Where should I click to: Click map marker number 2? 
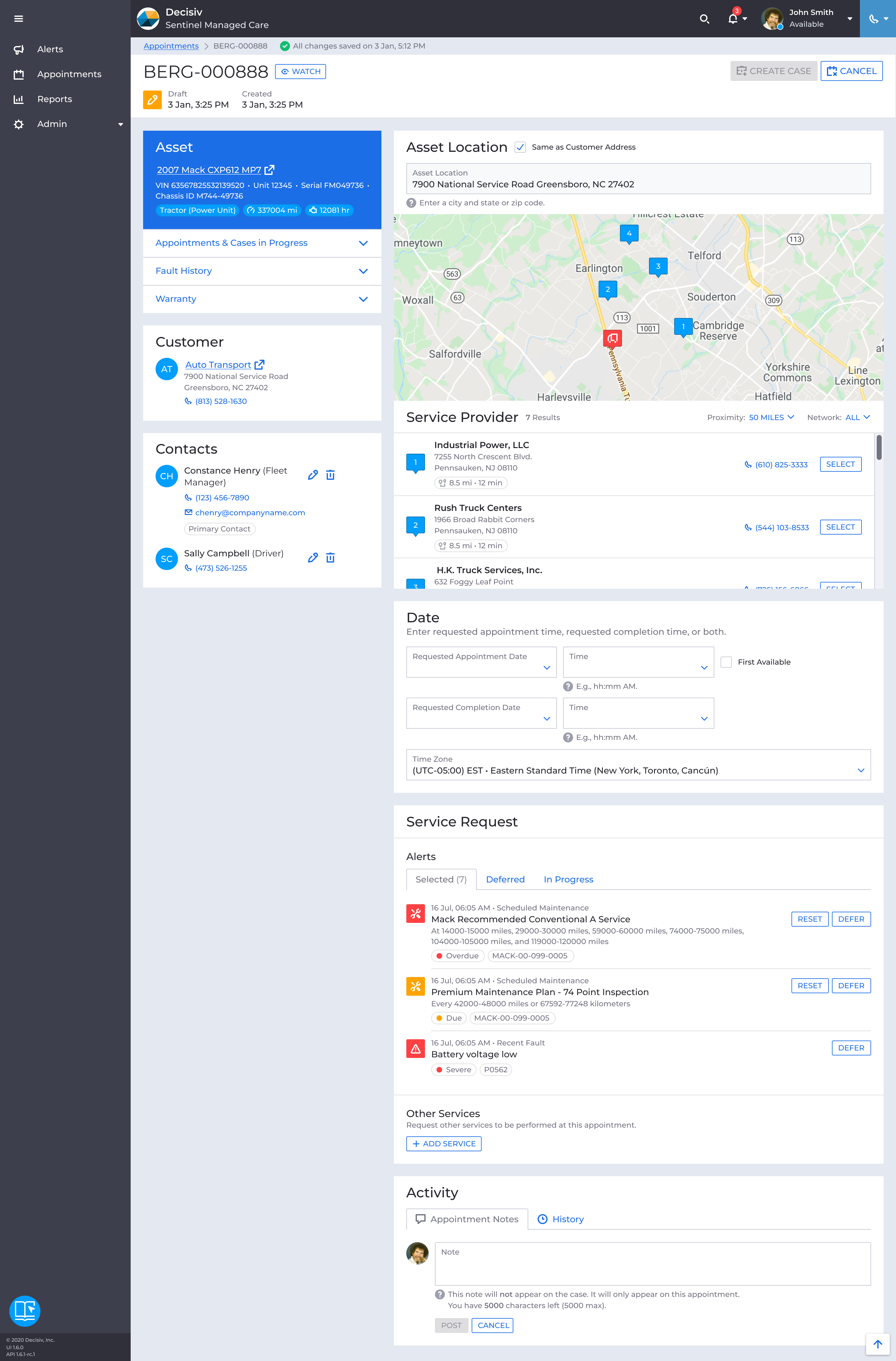pos(608,290)
